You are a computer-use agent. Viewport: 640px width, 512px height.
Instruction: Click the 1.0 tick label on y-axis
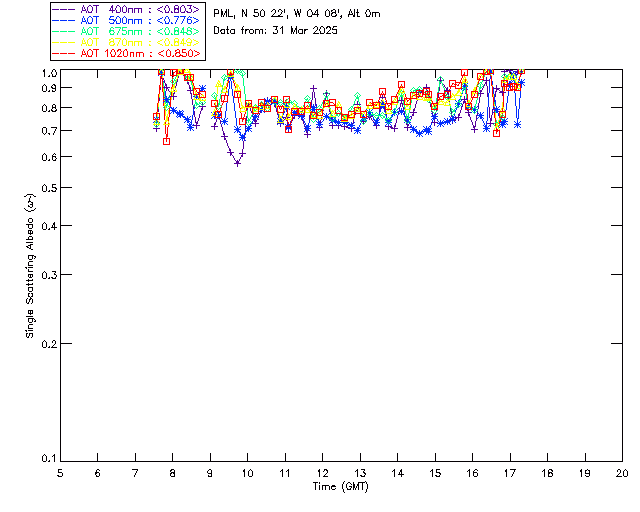click(48, 73)
